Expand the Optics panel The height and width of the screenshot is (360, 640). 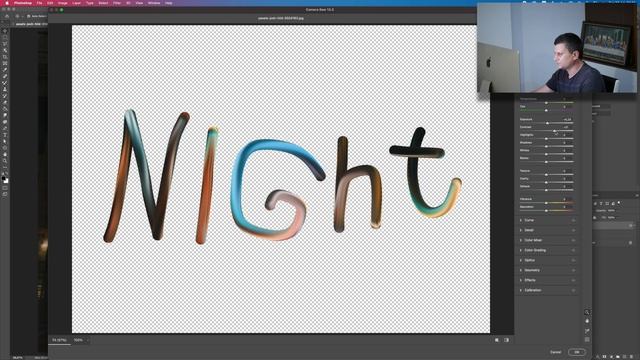point(521,260)
